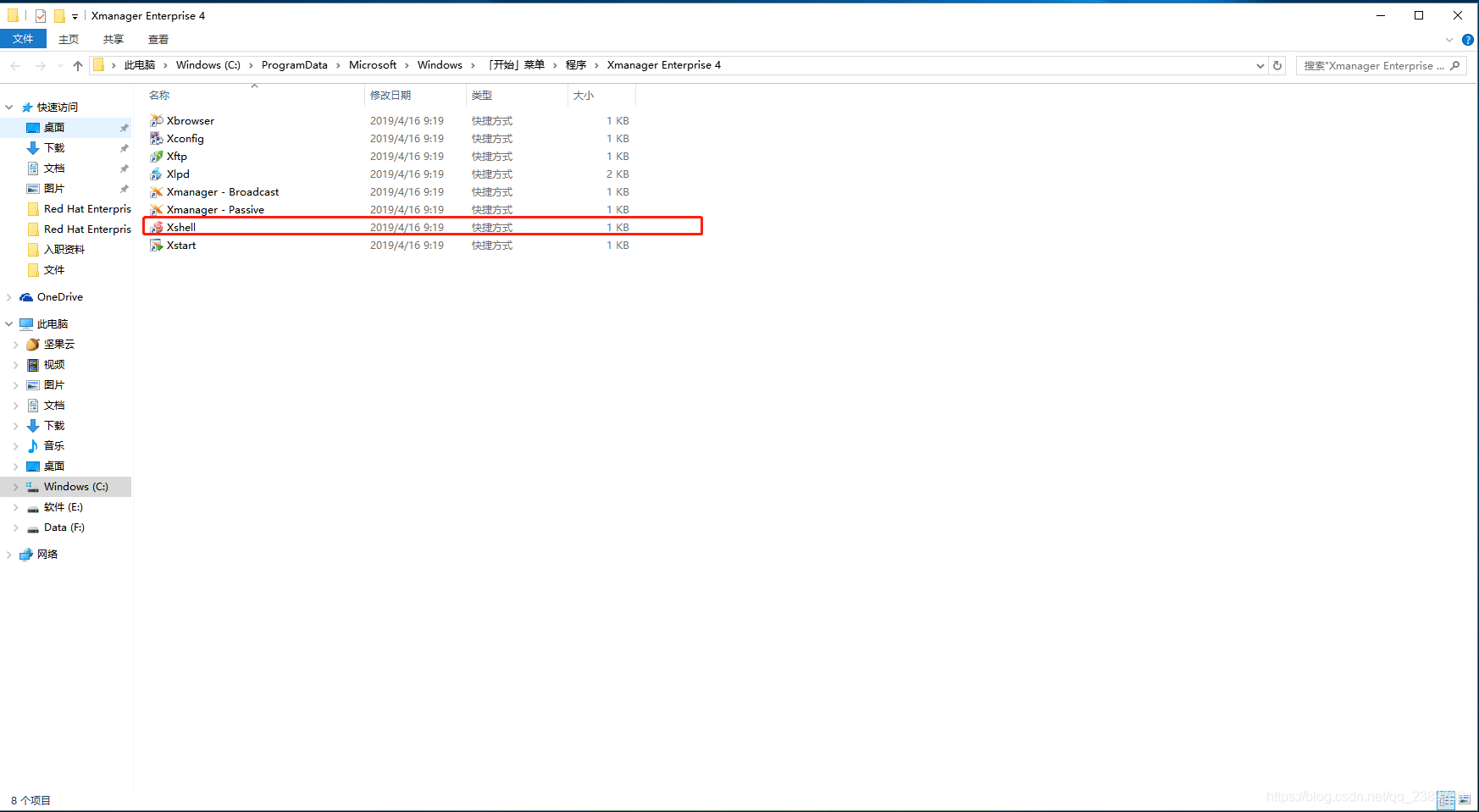1479x812 pixels.
Task: Switch to details view layout icon
Action: click(x=1447, y=799)
